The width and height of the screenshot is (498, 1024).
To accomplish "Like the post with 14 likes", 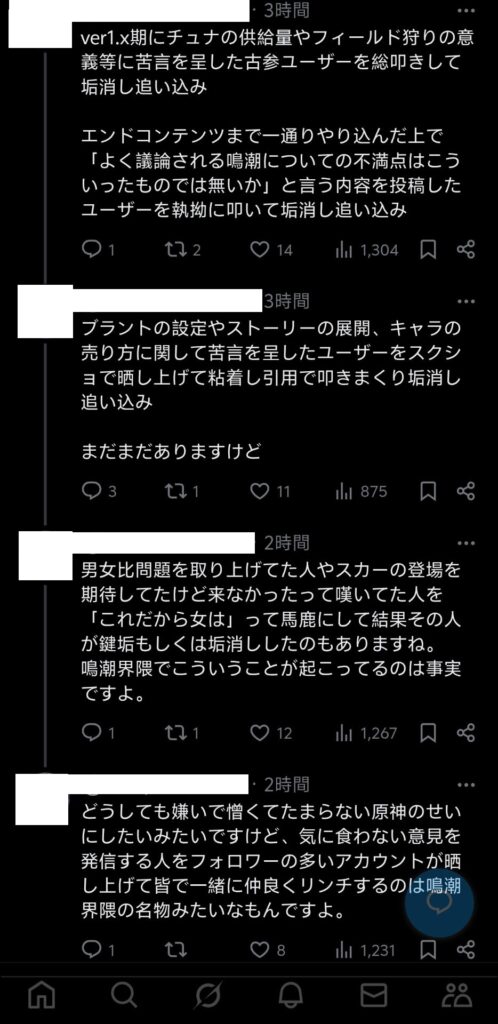I will coord(260,249).
